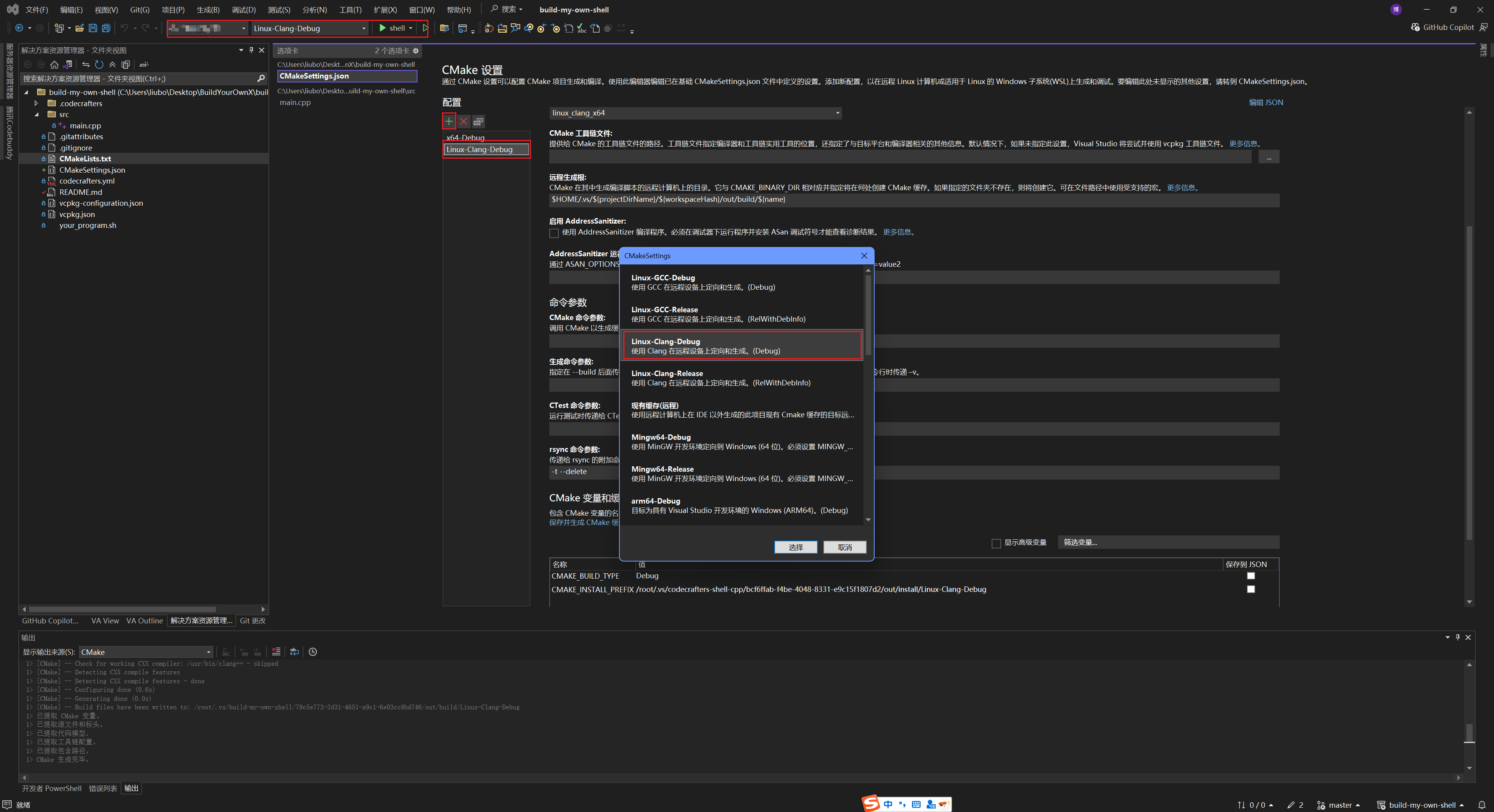Switch to the Git 更改 tab
1494x812 pixels.
(252, 620)
